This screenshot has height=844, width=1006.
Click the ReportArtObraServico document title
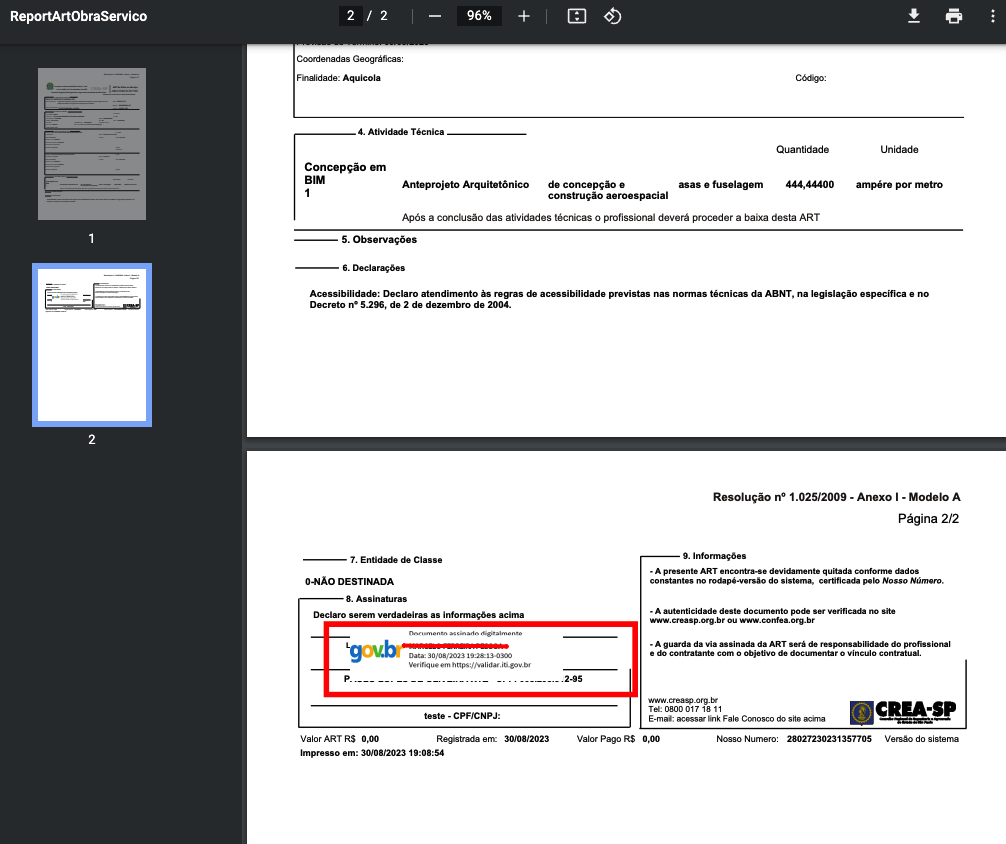[78, 16]
